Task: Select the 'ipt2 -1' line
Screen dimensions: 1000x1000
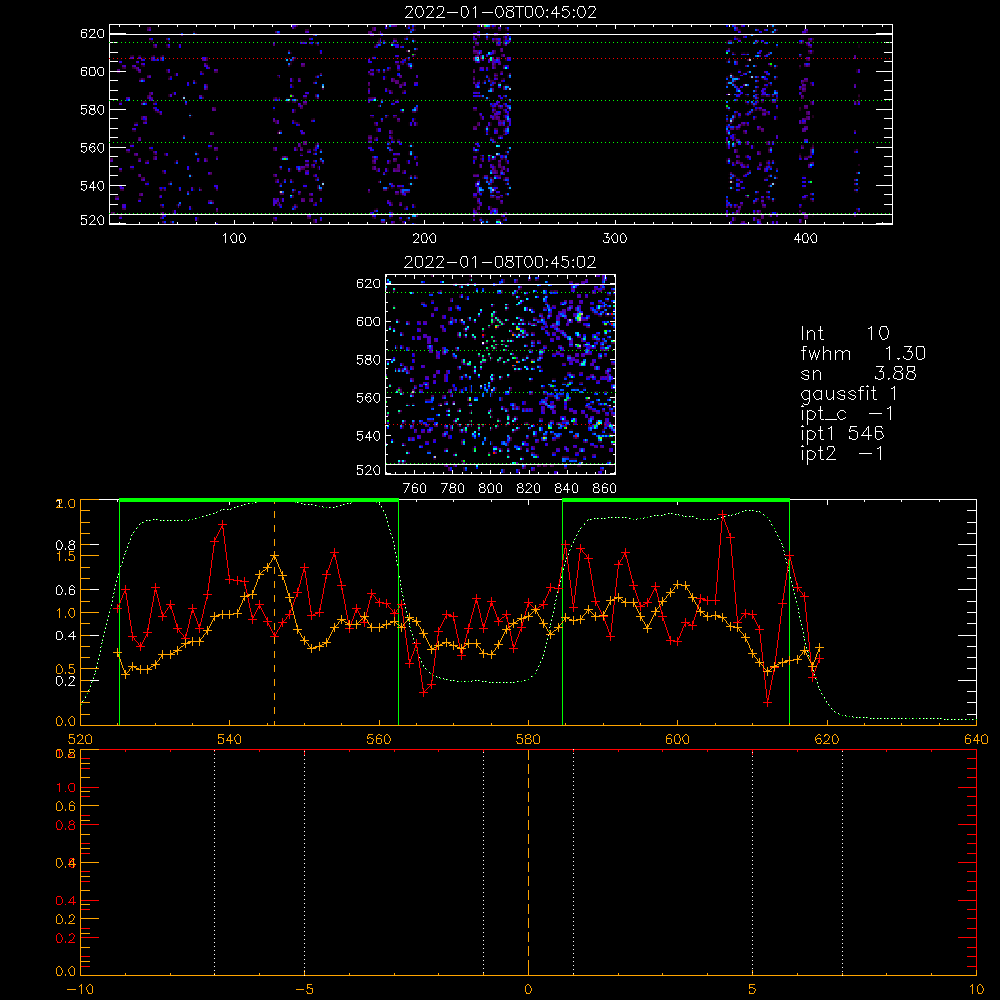Action: 842,453
